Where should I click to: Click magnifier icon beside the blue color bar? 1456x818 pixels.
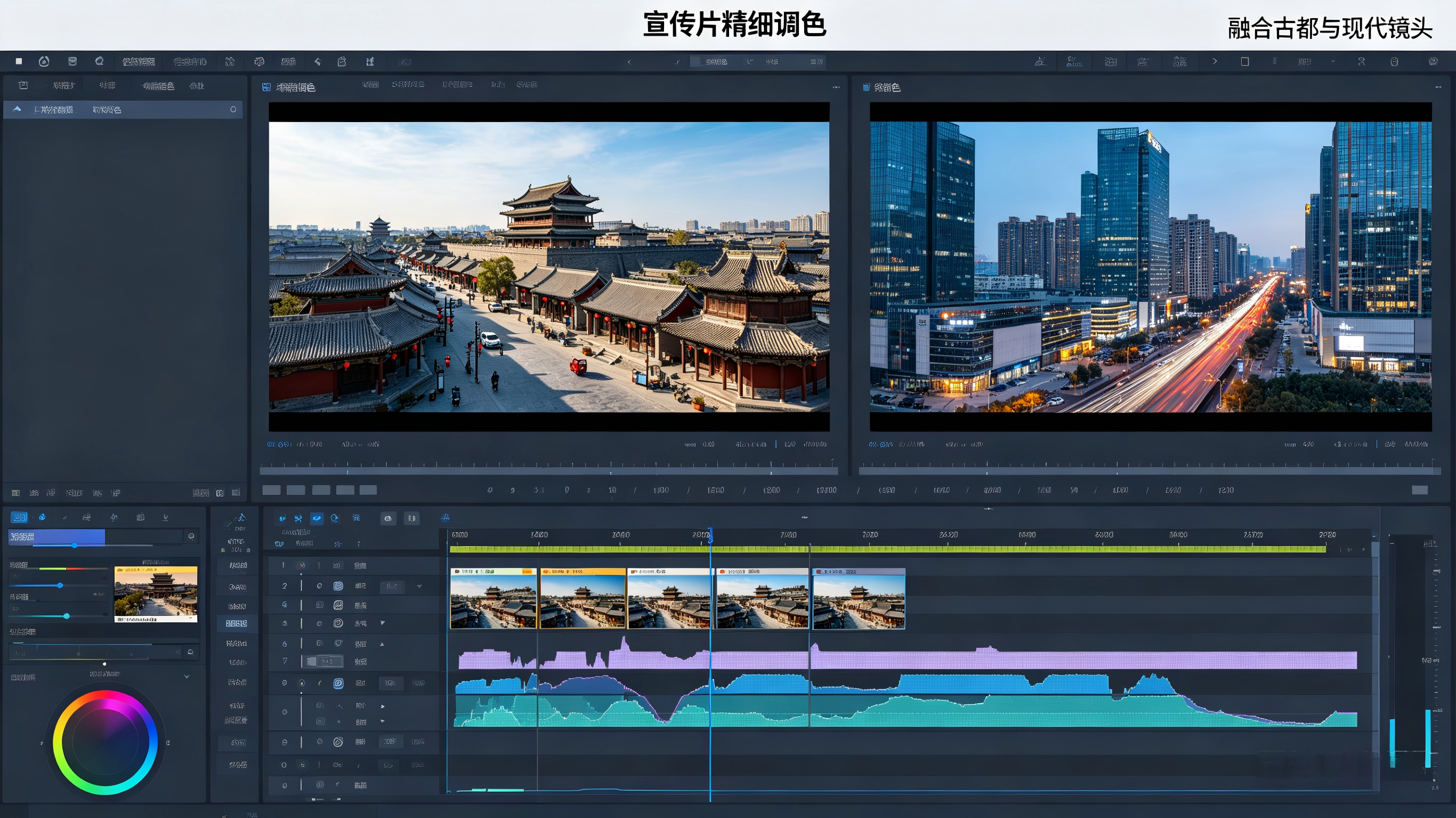coord(192,536)
